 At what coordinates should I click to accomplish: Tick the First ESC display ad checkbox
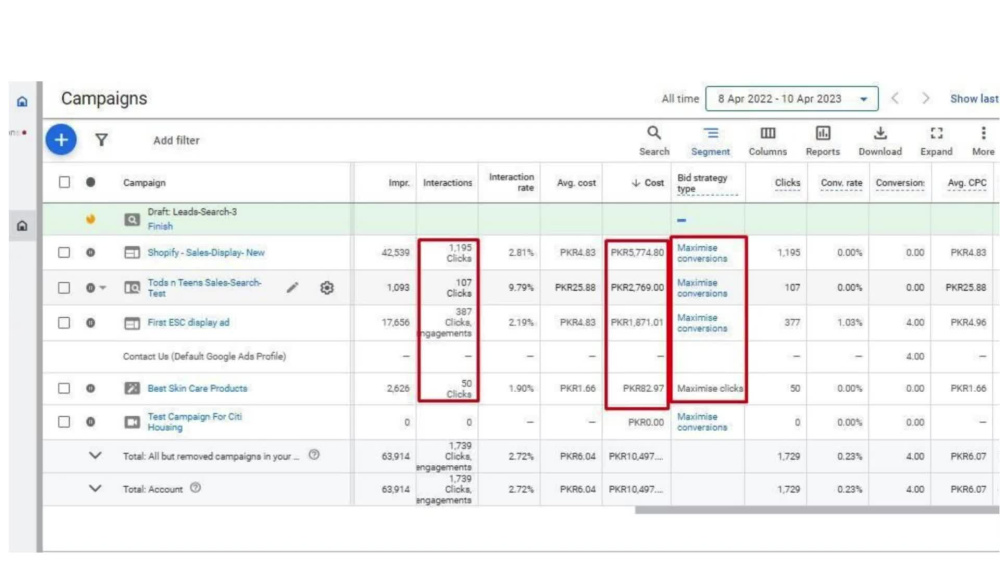point(64,323)
